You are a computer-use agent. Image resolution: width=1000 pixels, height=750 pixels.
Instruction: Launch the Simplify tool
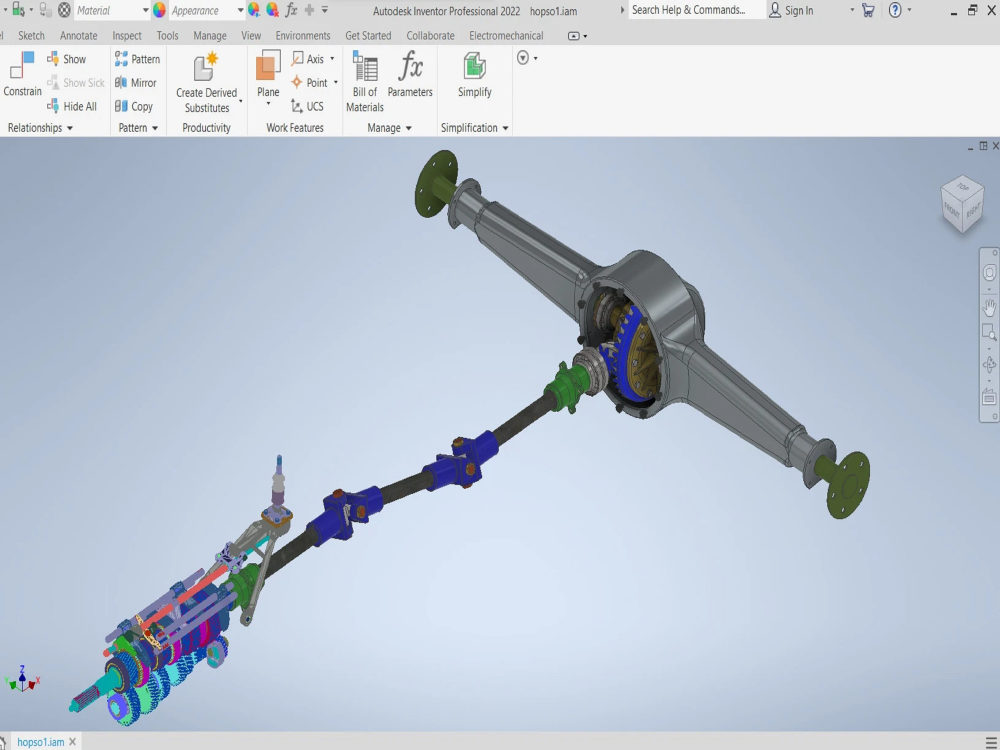pos(474,75)
